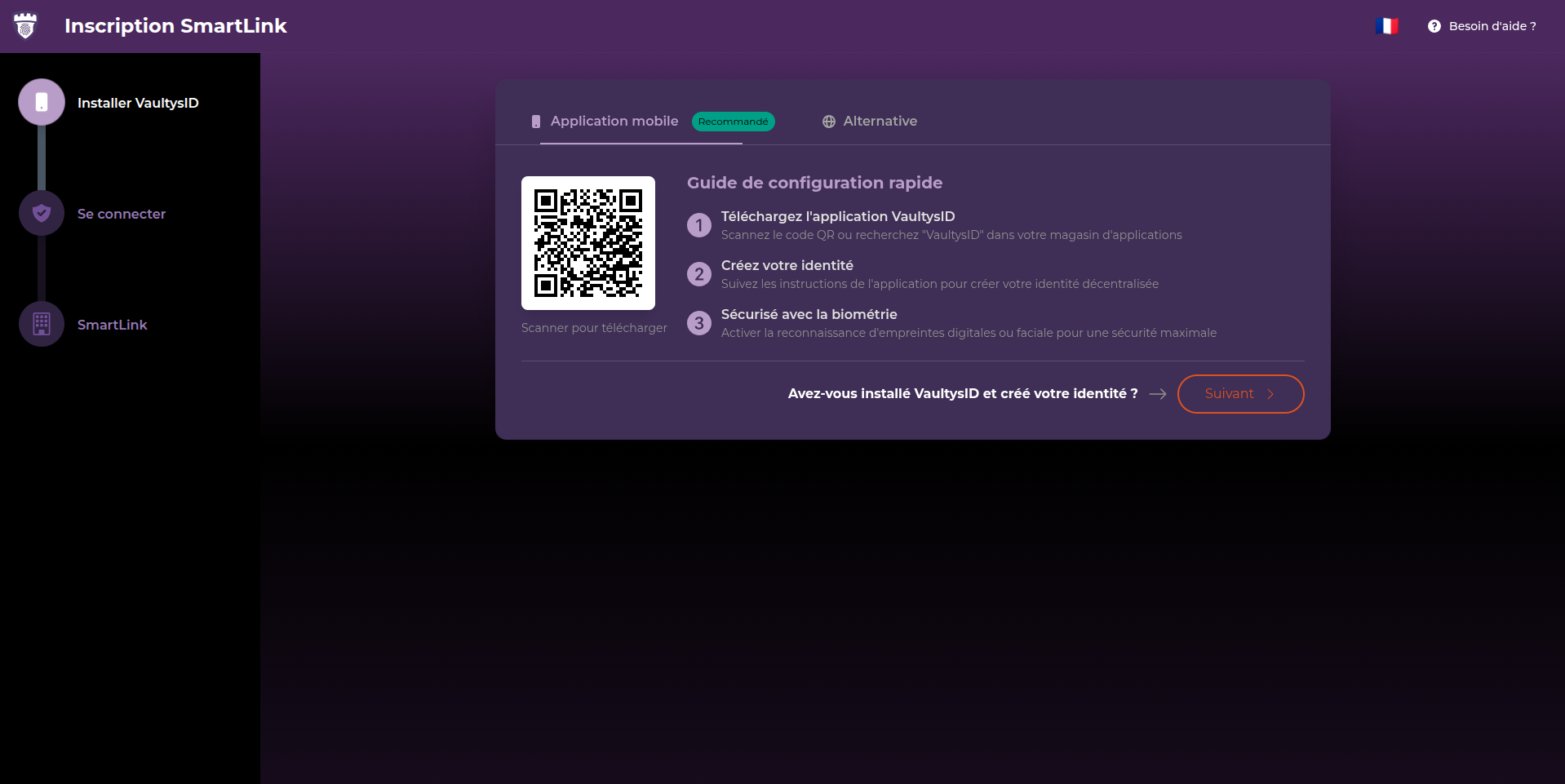Select the phone icon on the Application mobile tab
The height and width of the screenshot is (784, 1565).
(536, 121)
